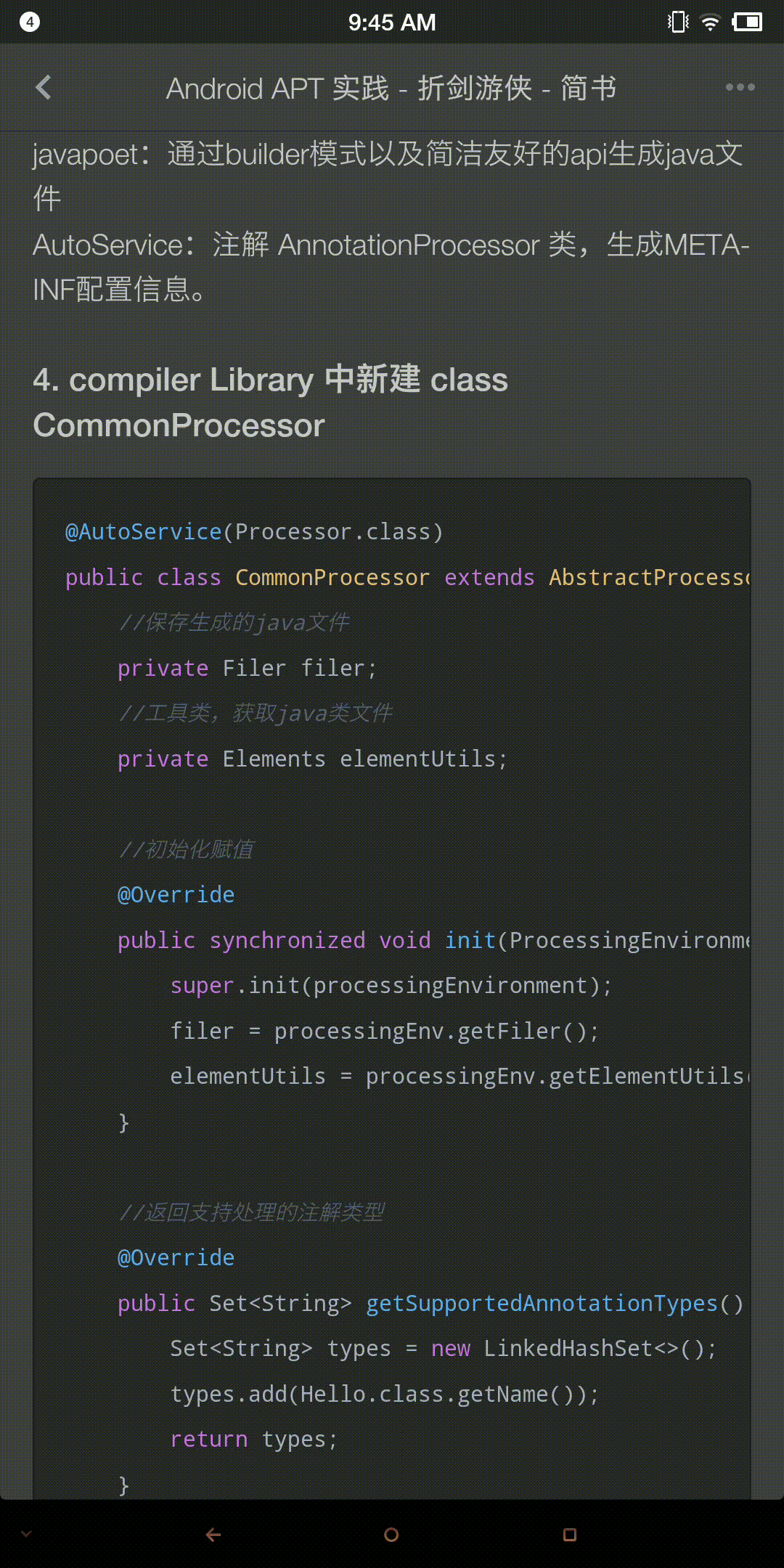Image resolution: width=784 pixels, height=1568 pixels.
Task: Tap the private Filer filer code line
Action: (248, 669)
